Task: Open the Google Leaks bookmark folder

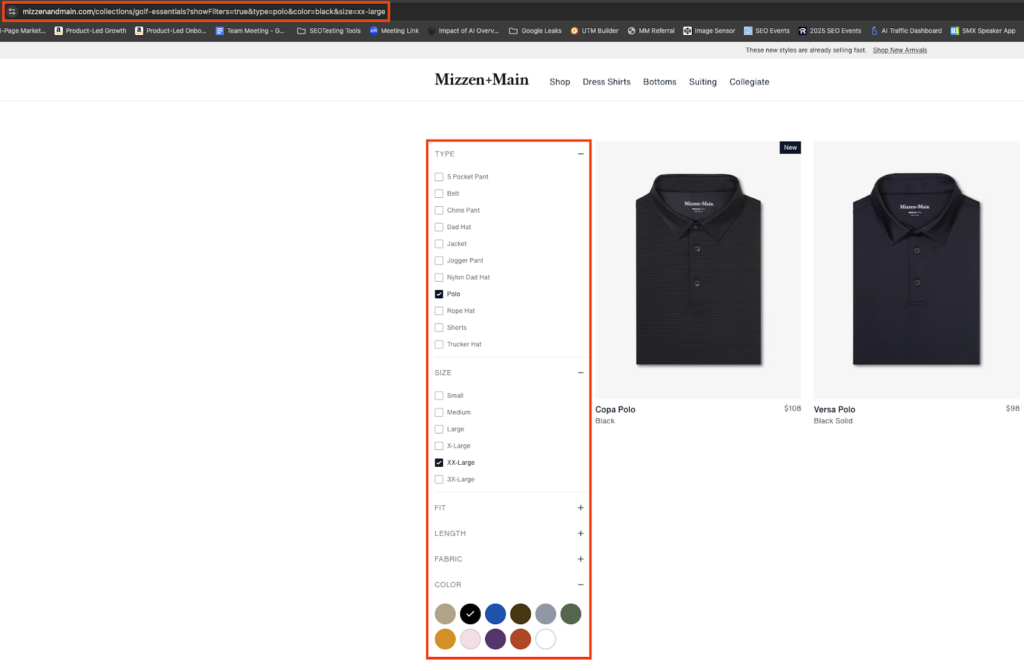Action: 535,31
